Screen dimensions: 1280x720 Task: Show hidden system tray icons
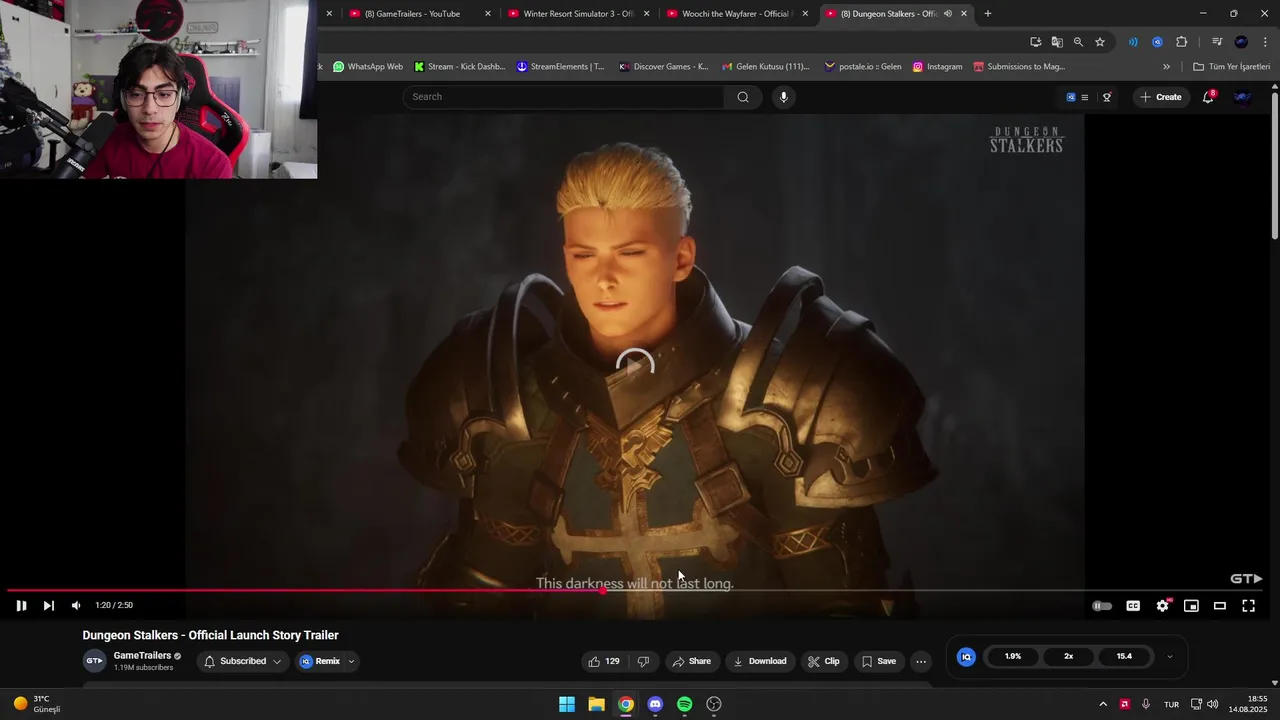coord(1103,704)
